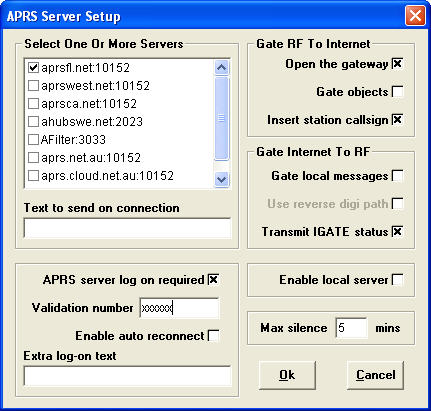Uncheck the aprsfl.net:10152 server
This screenshot has height=411, width=431.
pyautogui.click(x=33, y=68)
